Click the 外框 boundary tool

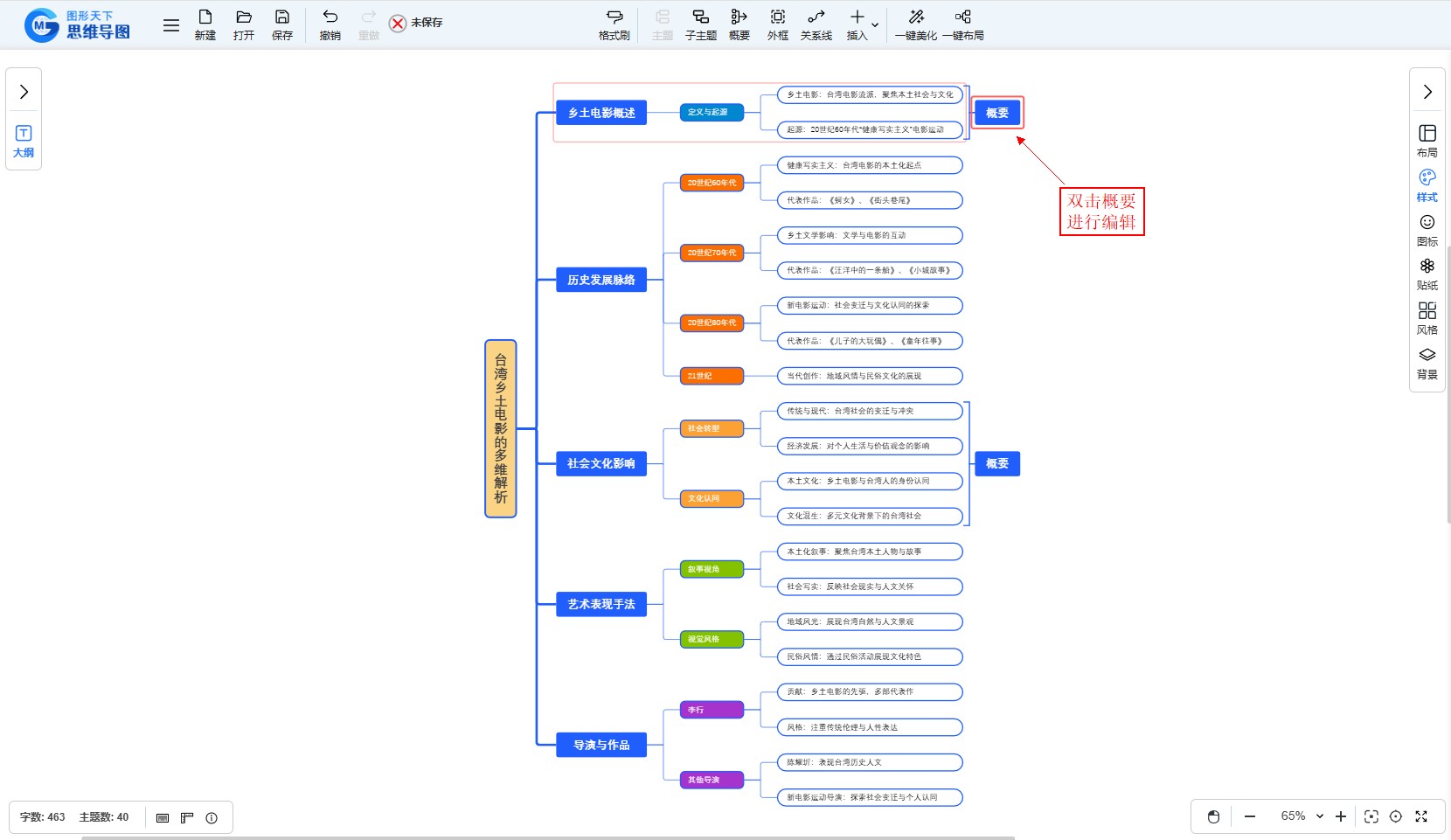point(777,24)
